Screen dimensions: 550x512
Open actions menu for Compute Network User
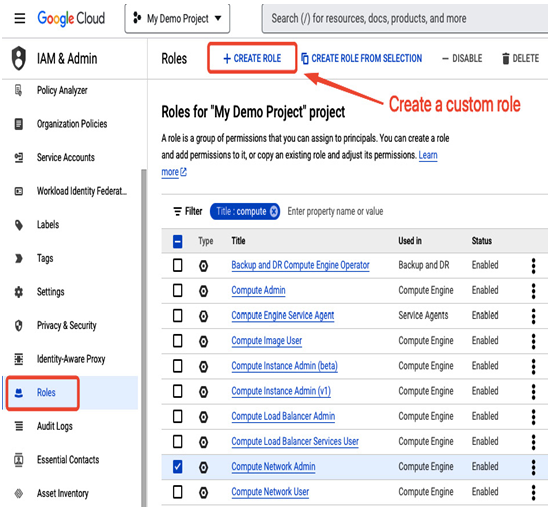click(x=534, y=492)
